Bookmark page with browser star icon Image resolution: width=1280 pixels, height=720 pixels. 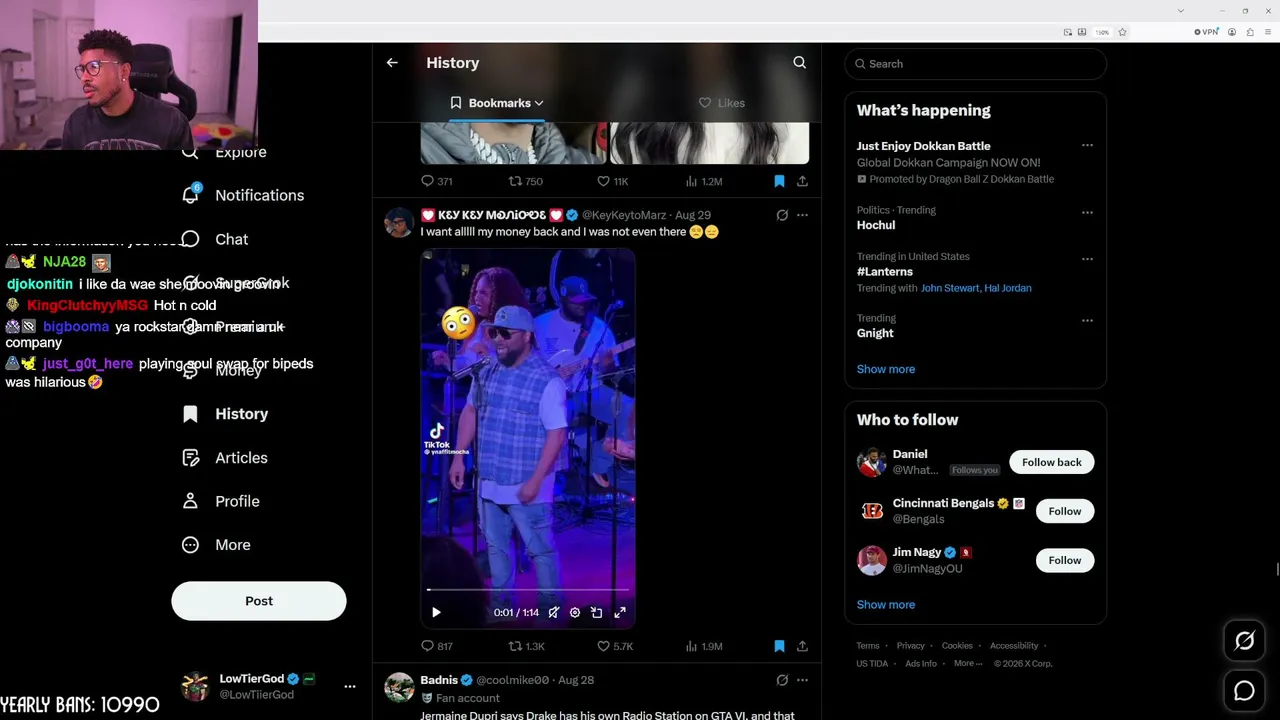(1122, 32)
